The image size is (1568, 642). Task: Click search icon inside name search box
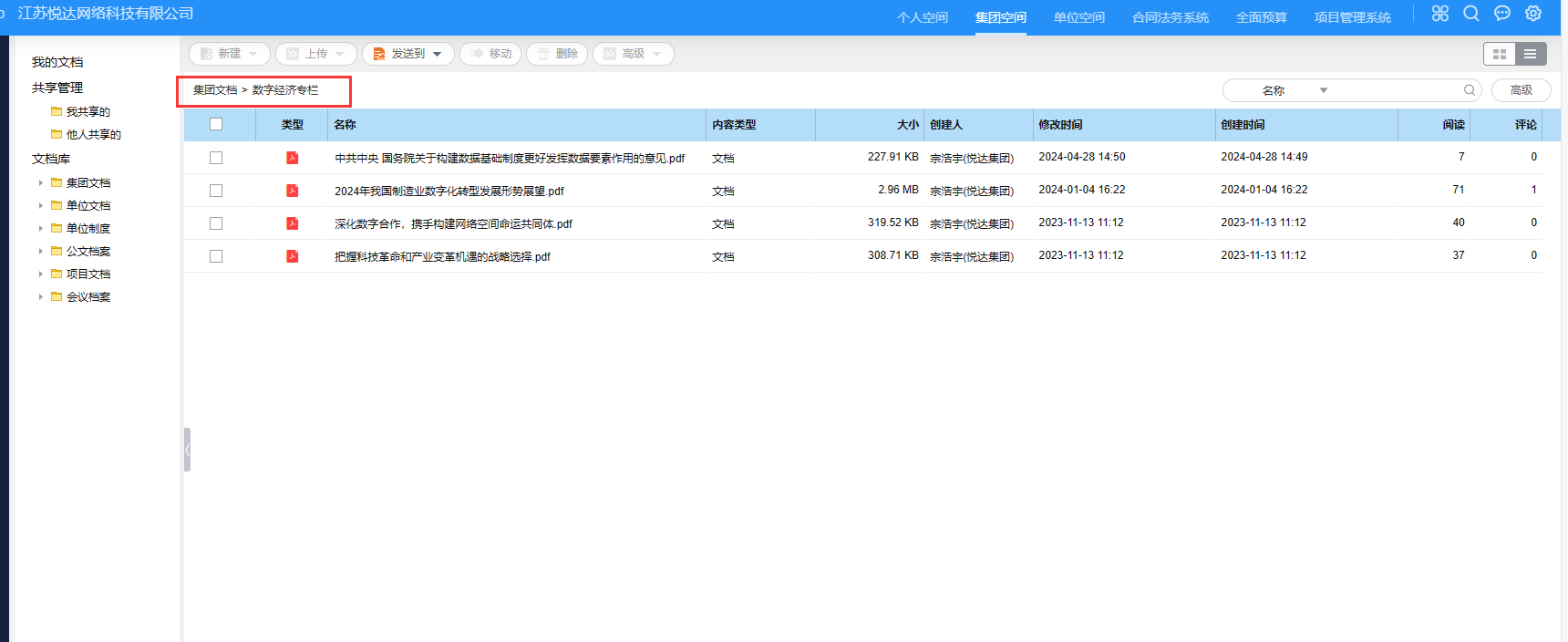click(1470, 90)
